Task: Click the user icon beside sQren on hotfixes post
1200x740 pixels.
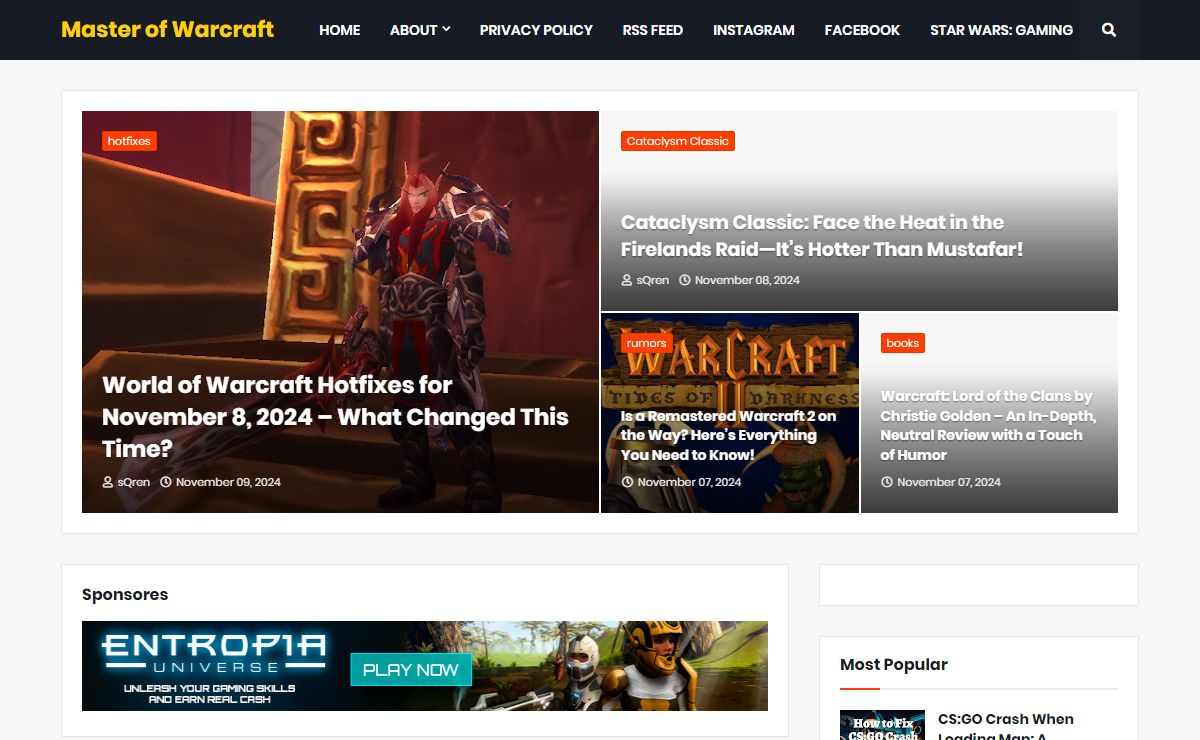Action: pos(108,482)
